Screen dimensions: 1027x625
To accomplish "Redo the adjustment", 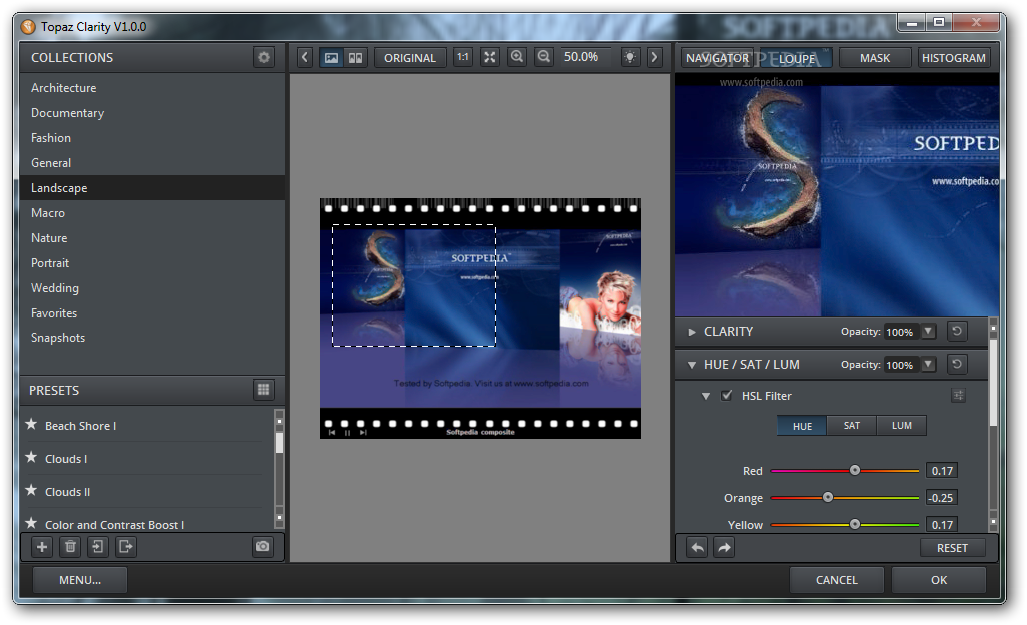I will [724, 548].
